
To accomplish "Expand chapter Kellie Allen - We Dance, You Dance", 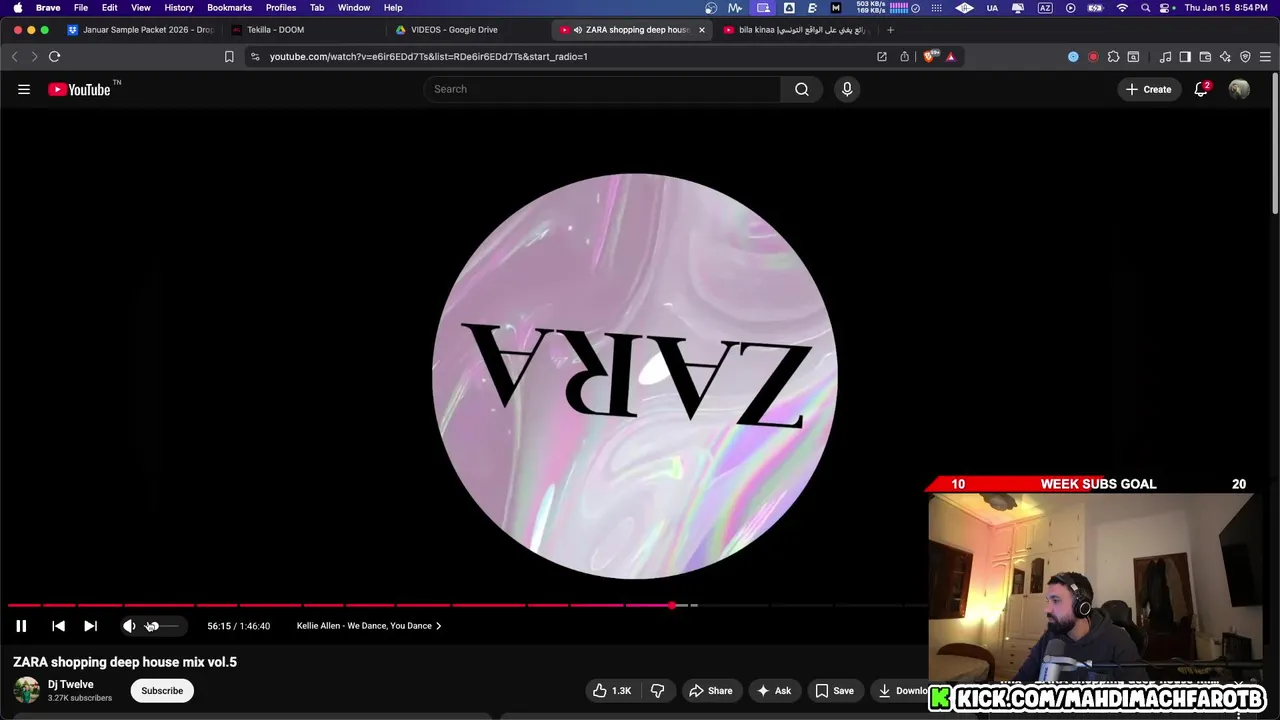I will tap(369, 626).
